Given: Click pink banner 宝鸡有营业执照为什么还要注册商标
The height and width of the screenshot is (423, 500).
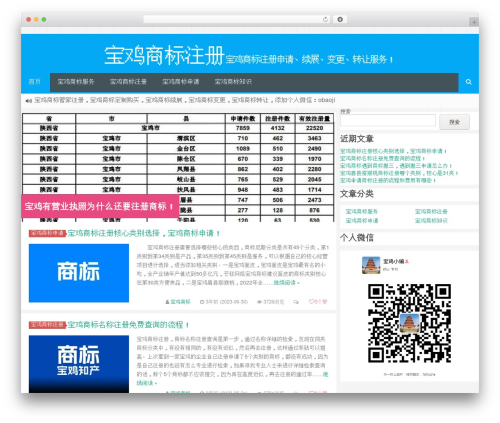Looking at the screenshot, I should 100,206.
